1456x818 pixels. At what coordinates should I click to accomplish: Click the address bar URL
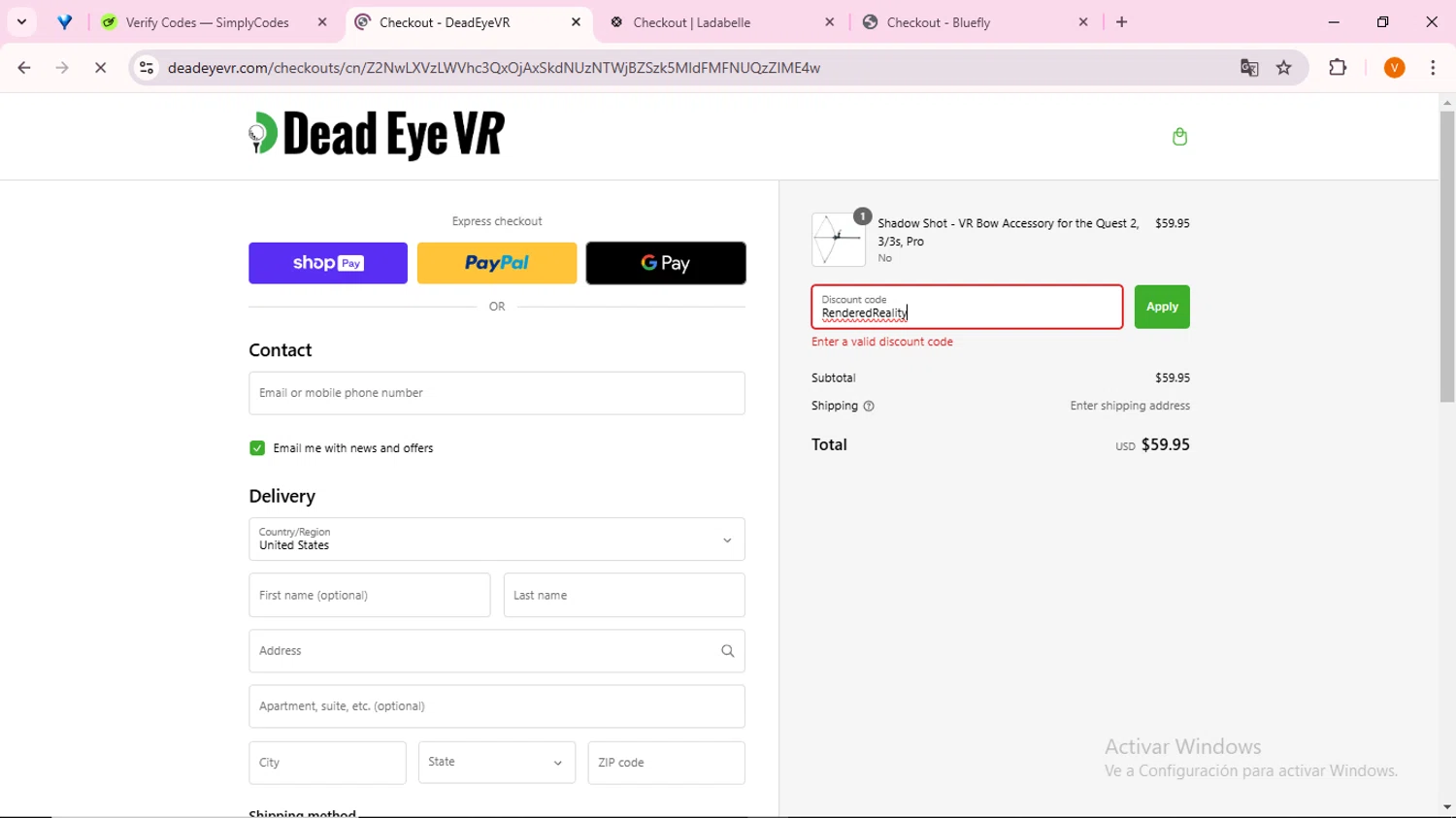(494, 68)
